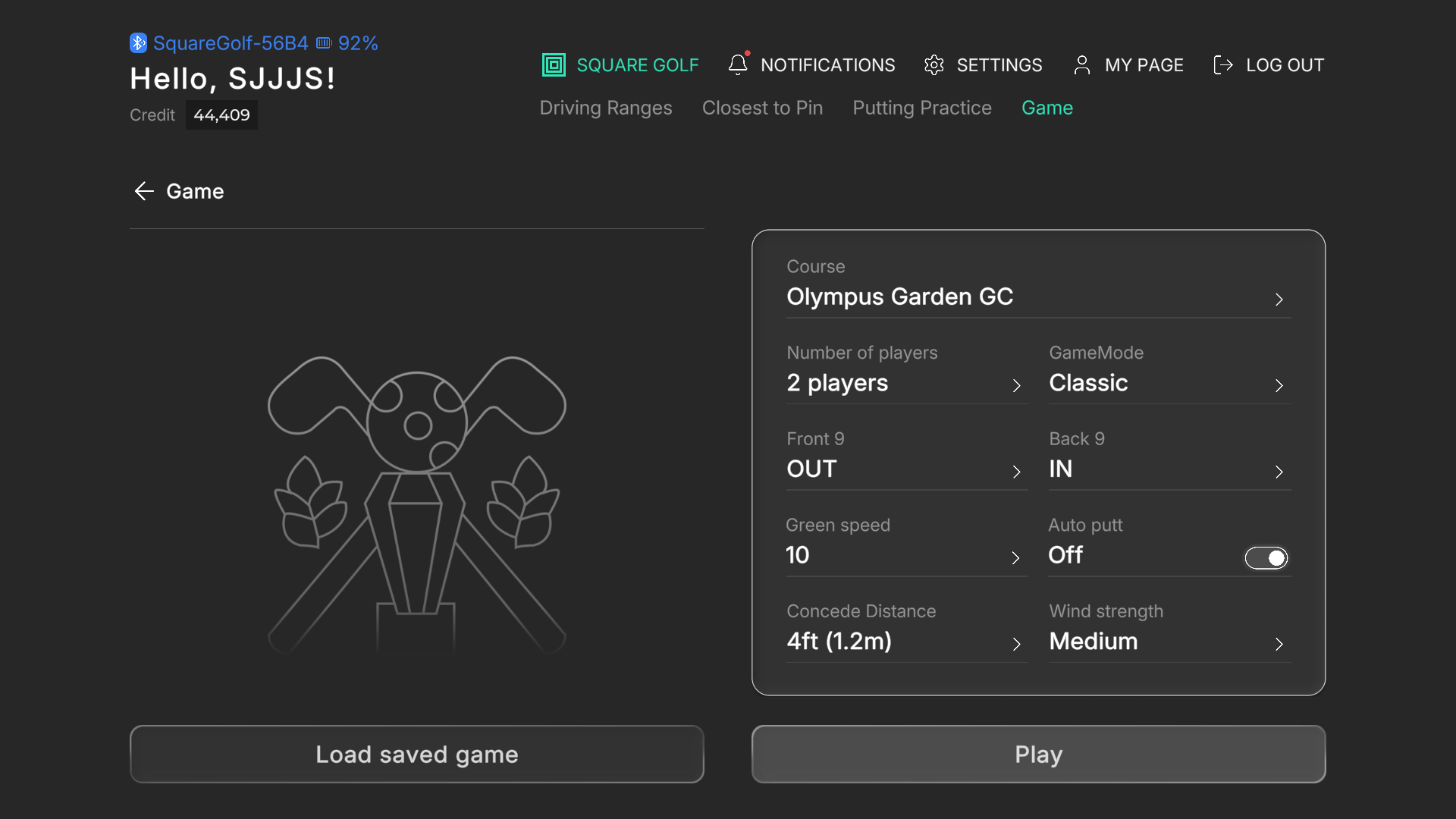The width and height of the screenshot is (1456, 819).
Task: Expand the Course selector for Olympus Garden GC
Action: pyautogui.click(x=1038, y=286)
